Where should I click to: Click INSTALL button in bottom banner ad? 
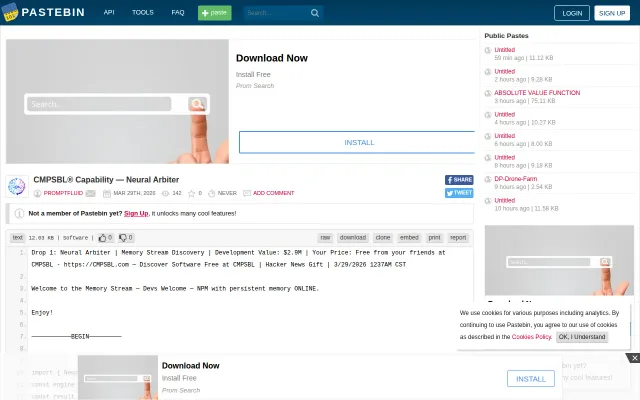tap(531, 379)
